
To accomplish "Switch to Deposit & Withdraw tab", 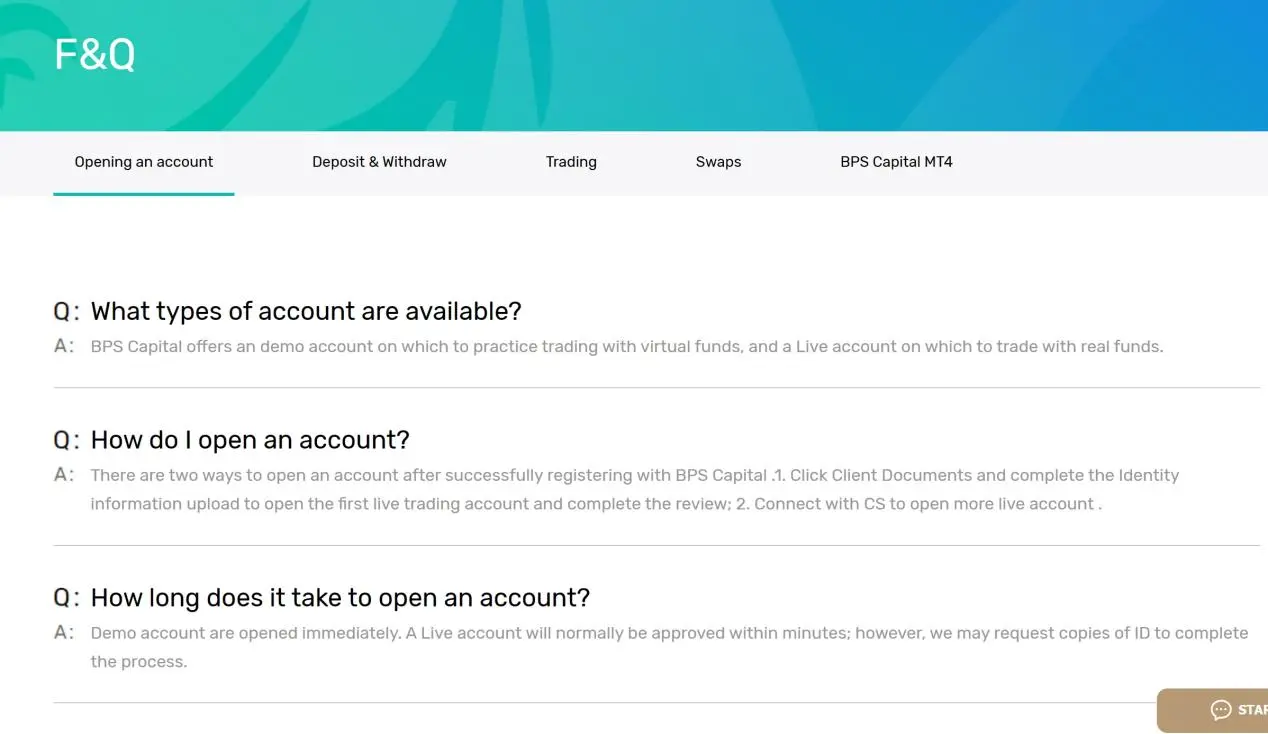I will pos(379,162).
